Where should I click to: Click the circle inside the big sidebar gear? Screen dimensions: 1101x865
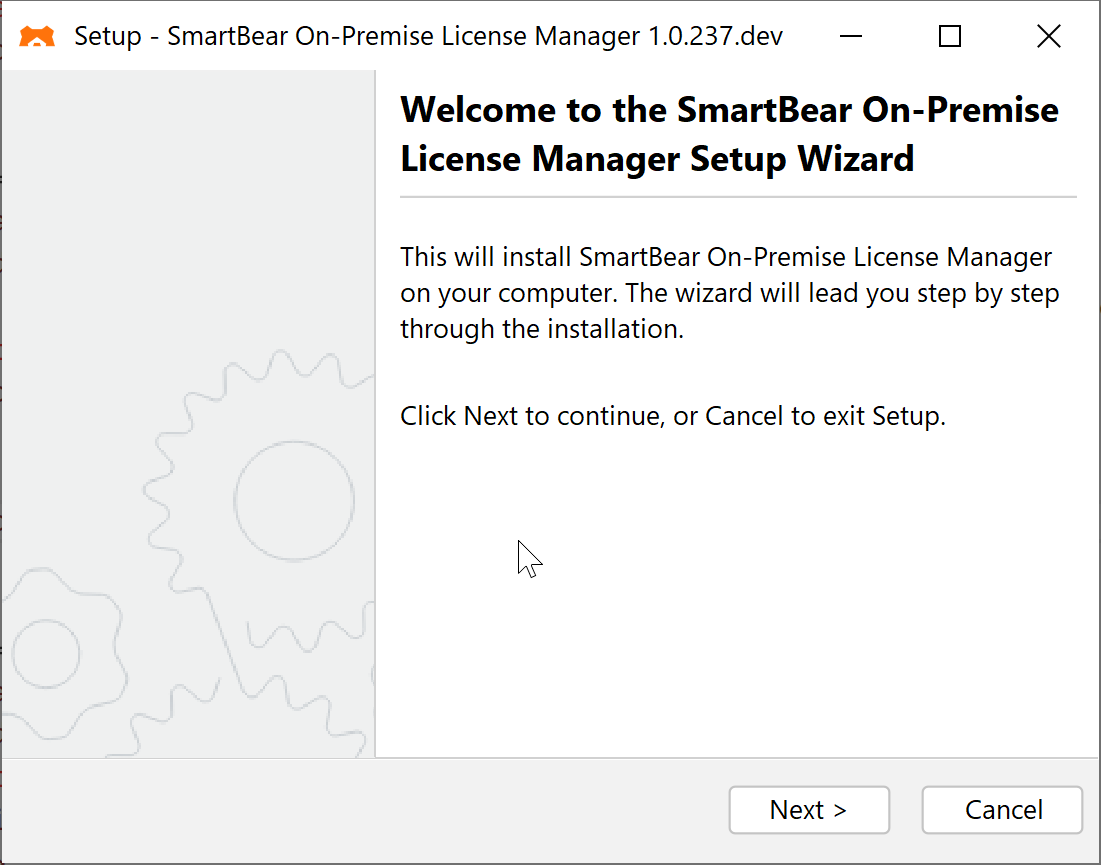(293, 500)
